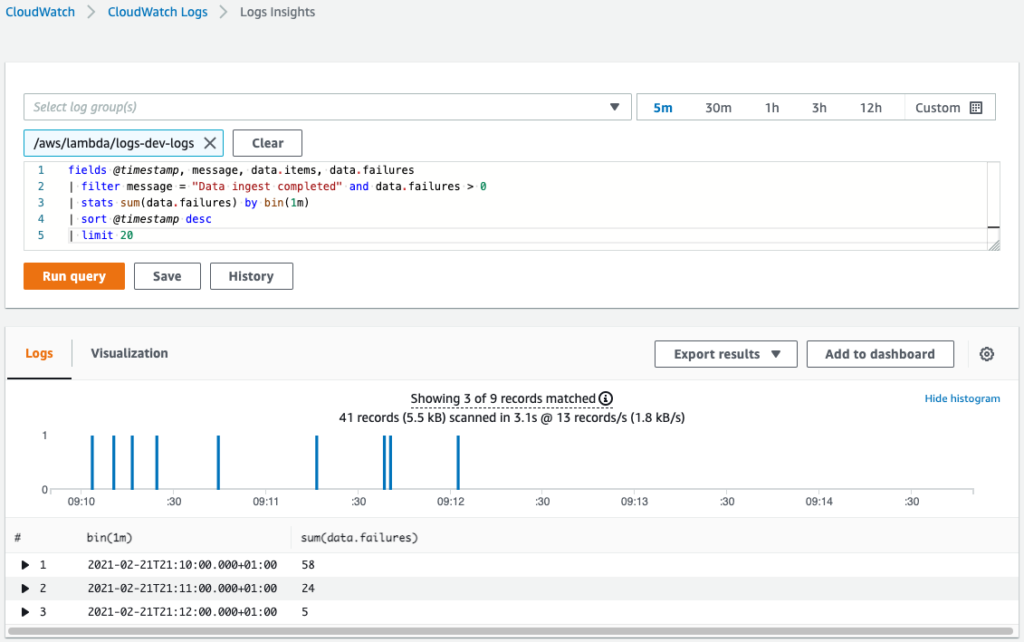Click the timestamp 2021-02-21T21:12:00.000+01:00
Screen dimensions: 1024x642
pyautogui.click(x=182, y=612)
